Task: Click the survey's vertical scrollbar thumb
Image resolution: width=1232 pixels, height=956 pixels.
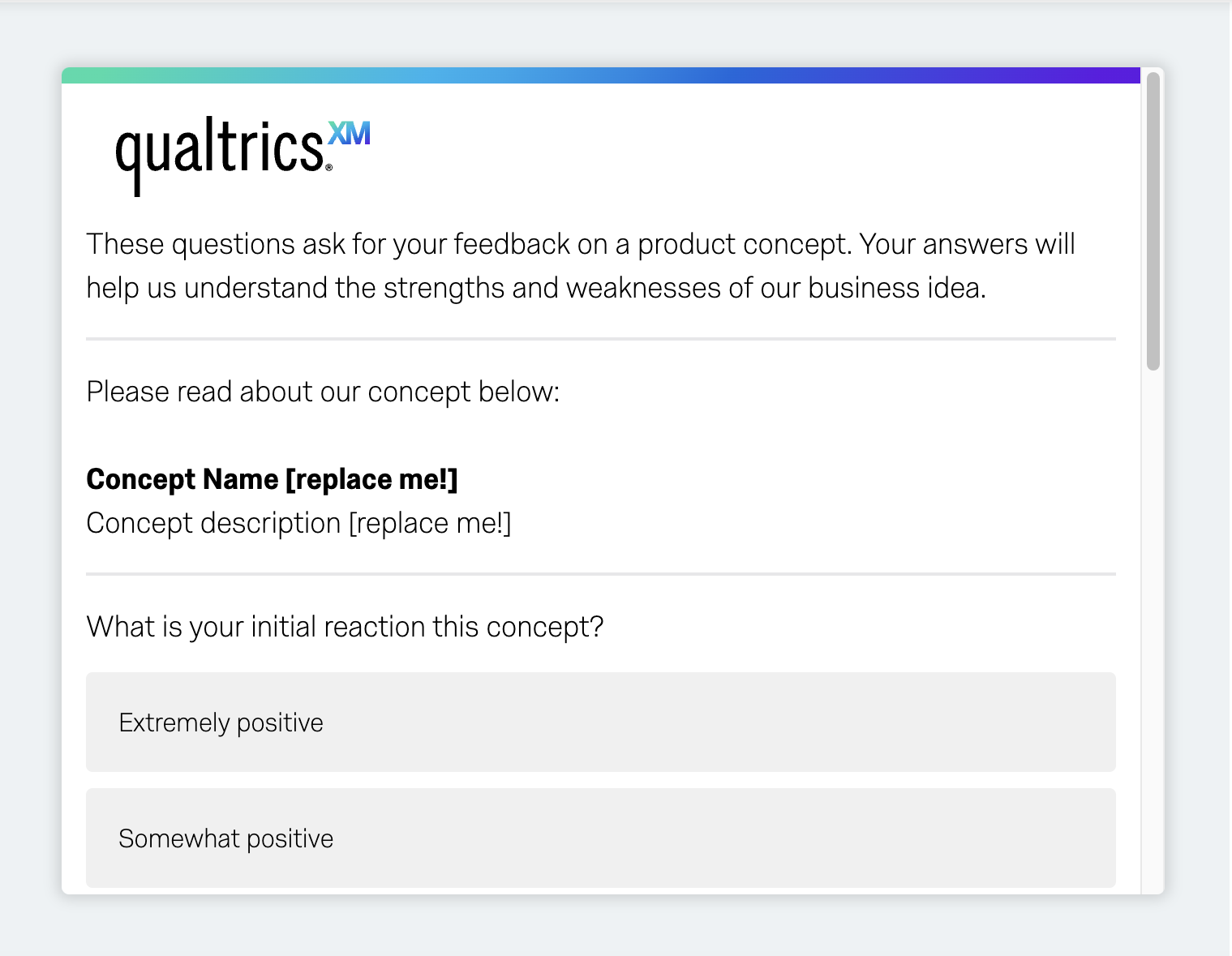Action: tap(1153, 221)
